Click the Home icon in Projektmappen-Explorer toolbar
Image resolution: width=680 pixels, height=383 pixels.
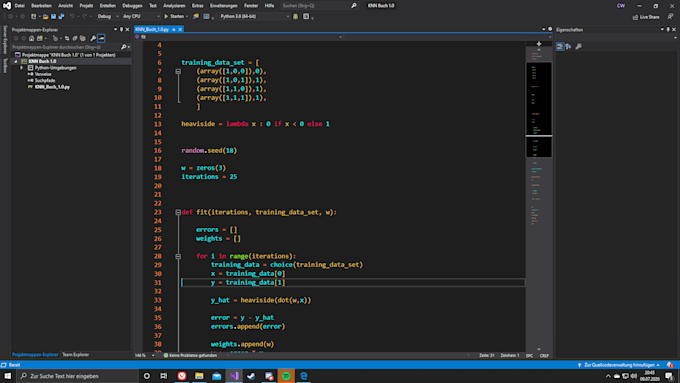(31, 38)
